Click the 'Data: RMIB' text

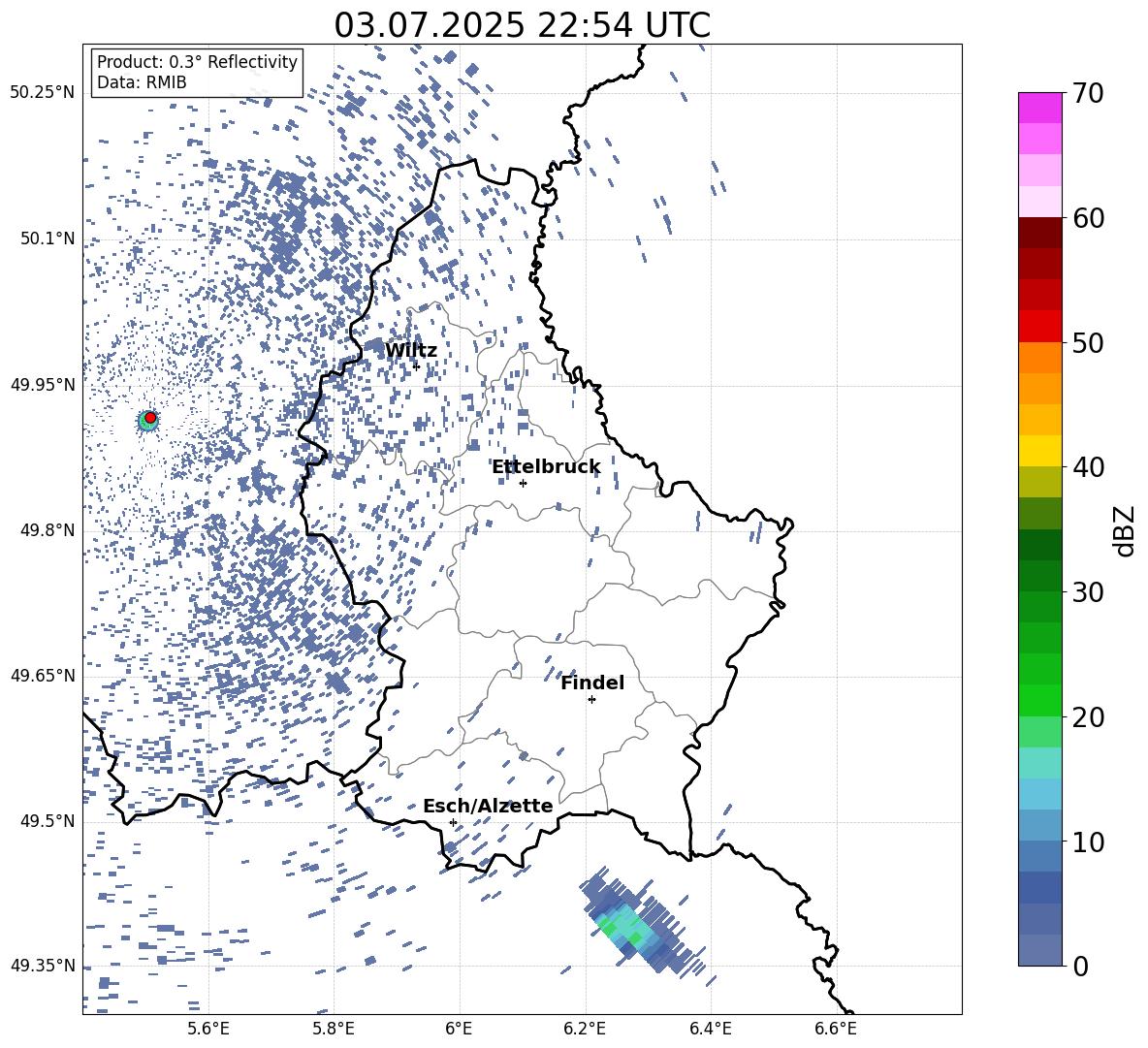(142, 82)
